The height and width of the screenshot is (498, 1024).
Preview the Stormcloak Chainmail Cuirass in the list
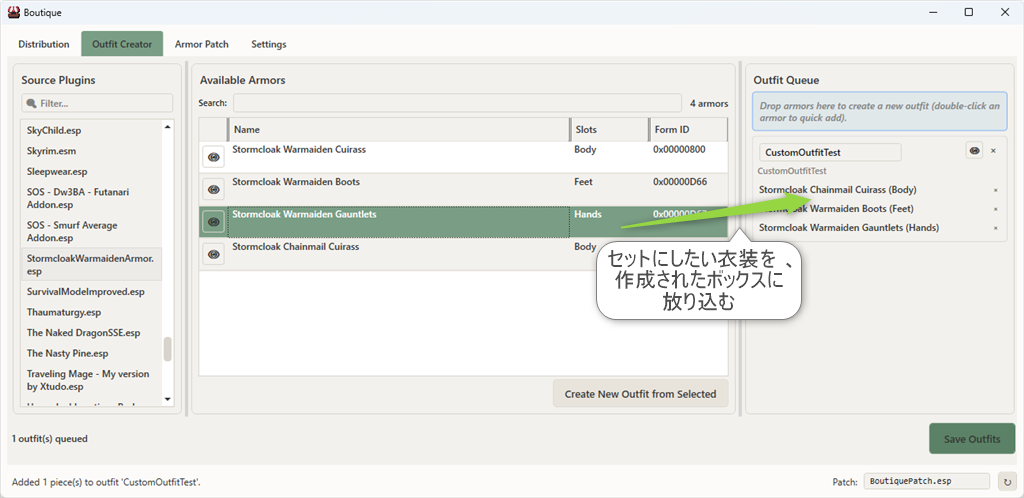pyautogui.click(x=213, y=254)
